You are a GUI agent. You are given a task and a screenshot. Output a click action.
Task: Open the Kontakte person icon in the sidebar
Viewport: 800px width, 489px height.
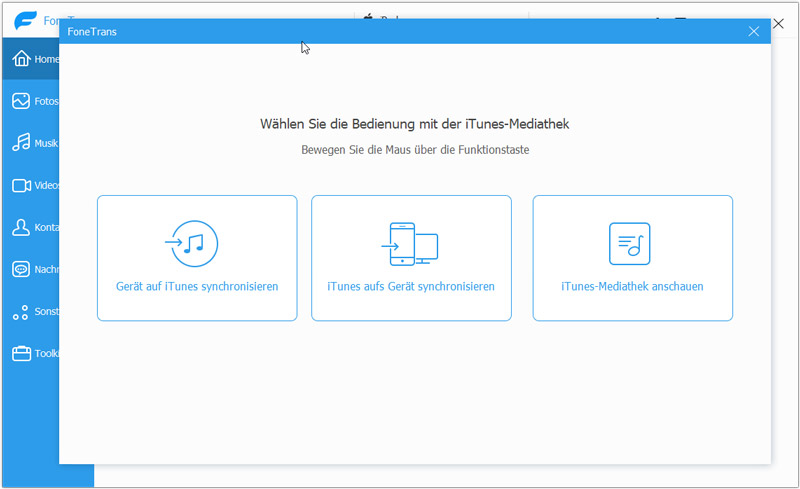click(21, 227)
